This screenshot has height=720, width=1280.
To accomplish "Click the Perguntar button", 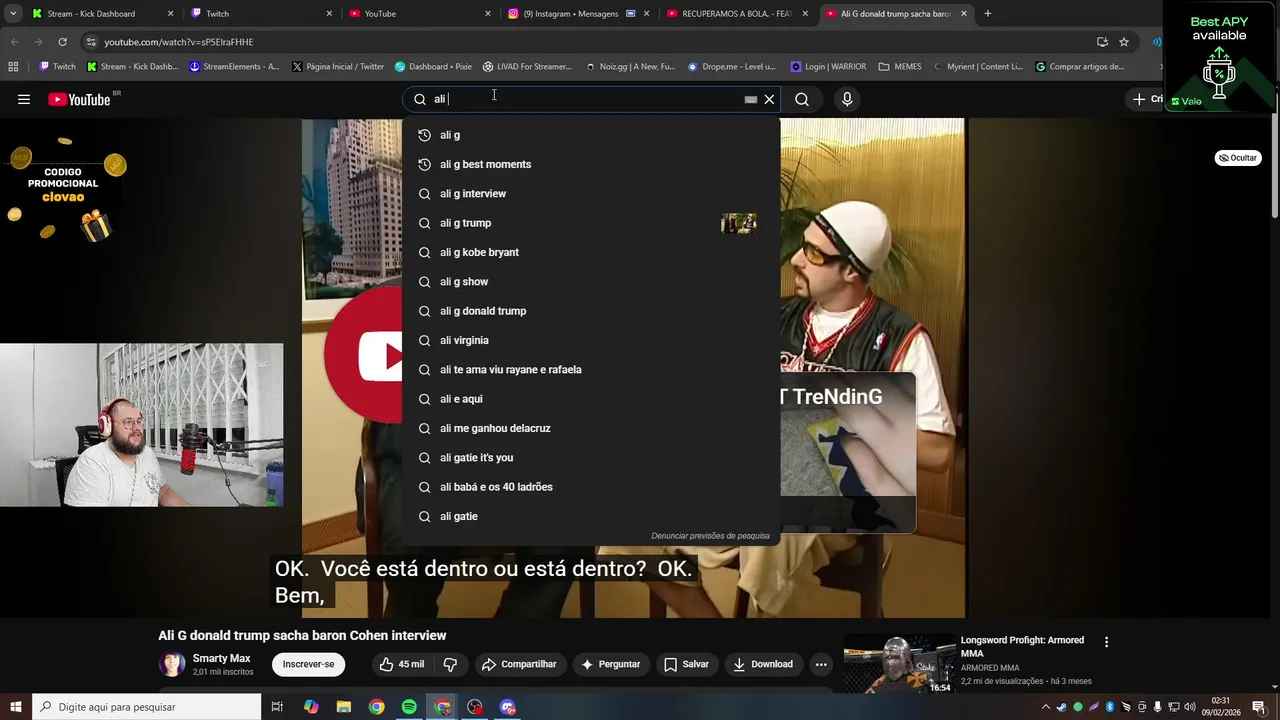I will click(x=610, y=664).
